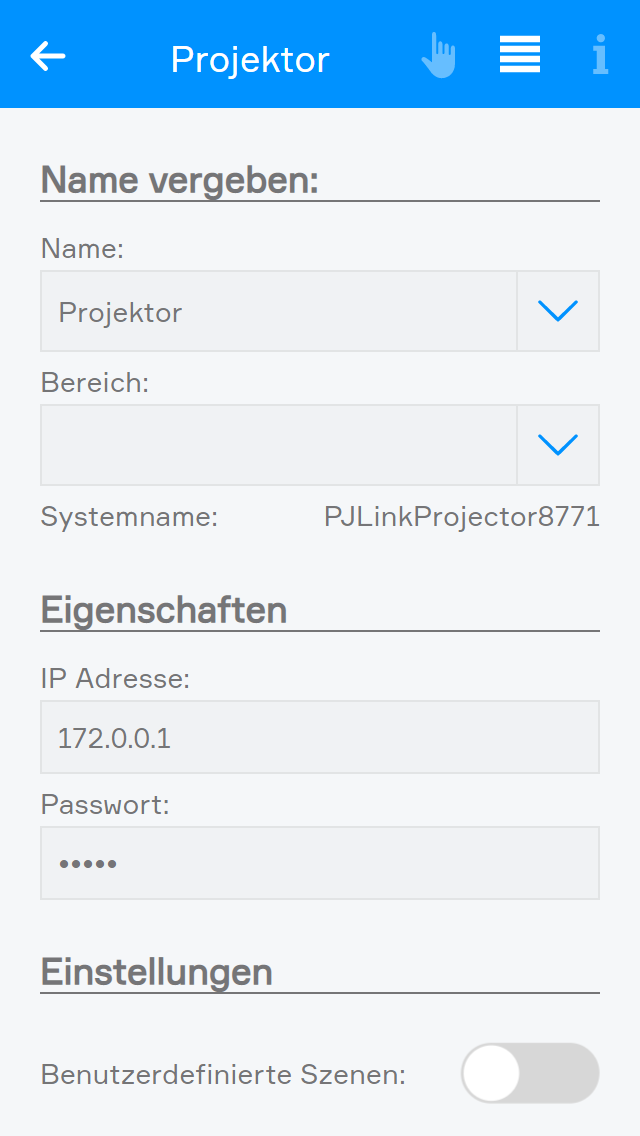
Task: Go back using the header arrow
Action: pos(48,56)
